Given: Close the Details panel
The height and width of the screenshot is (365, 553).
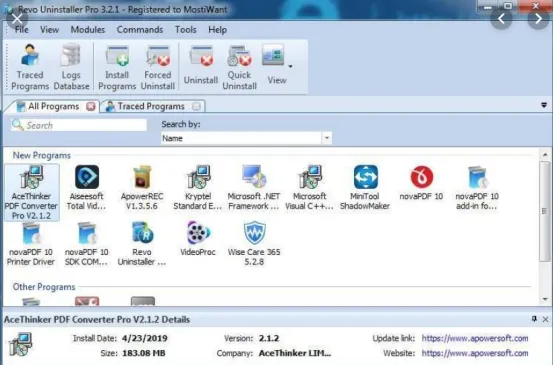Looking at the screenshot, I should (x=545, y=319).
